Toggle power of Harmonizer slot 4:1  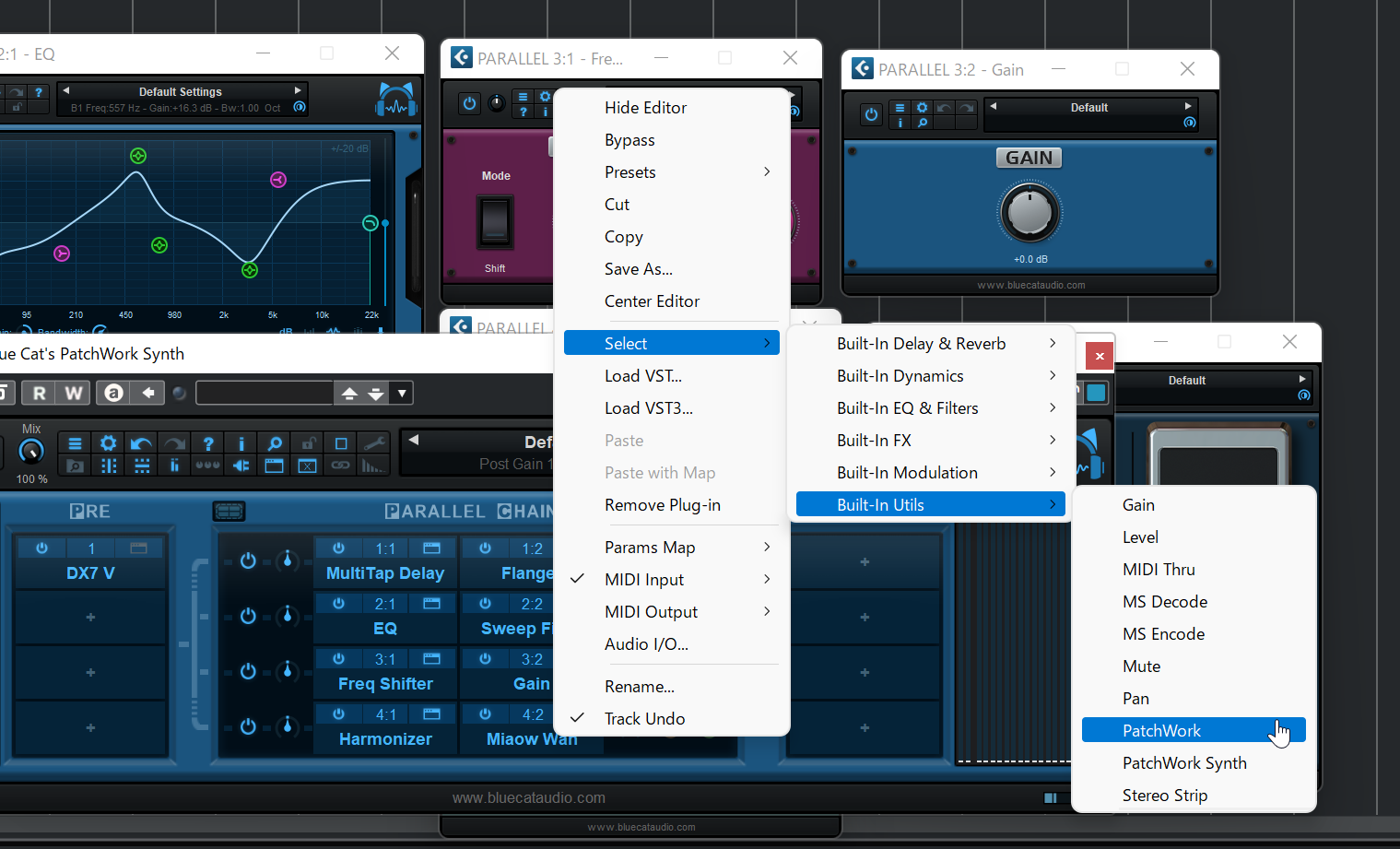(338, 713)
